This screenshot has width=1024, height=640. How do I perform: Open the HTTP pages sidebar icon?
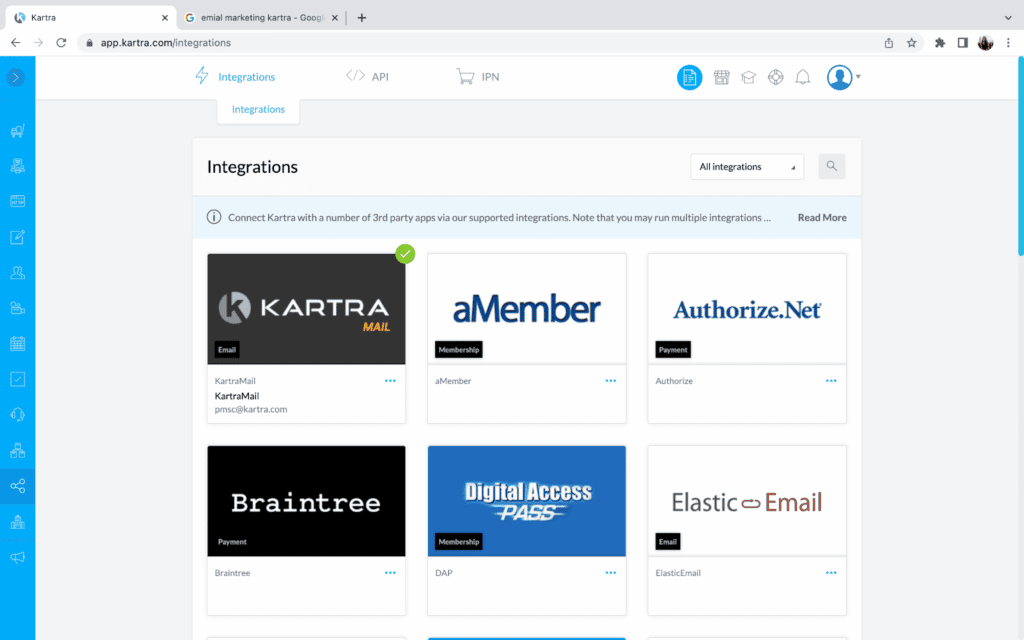[x=18, y=201]
